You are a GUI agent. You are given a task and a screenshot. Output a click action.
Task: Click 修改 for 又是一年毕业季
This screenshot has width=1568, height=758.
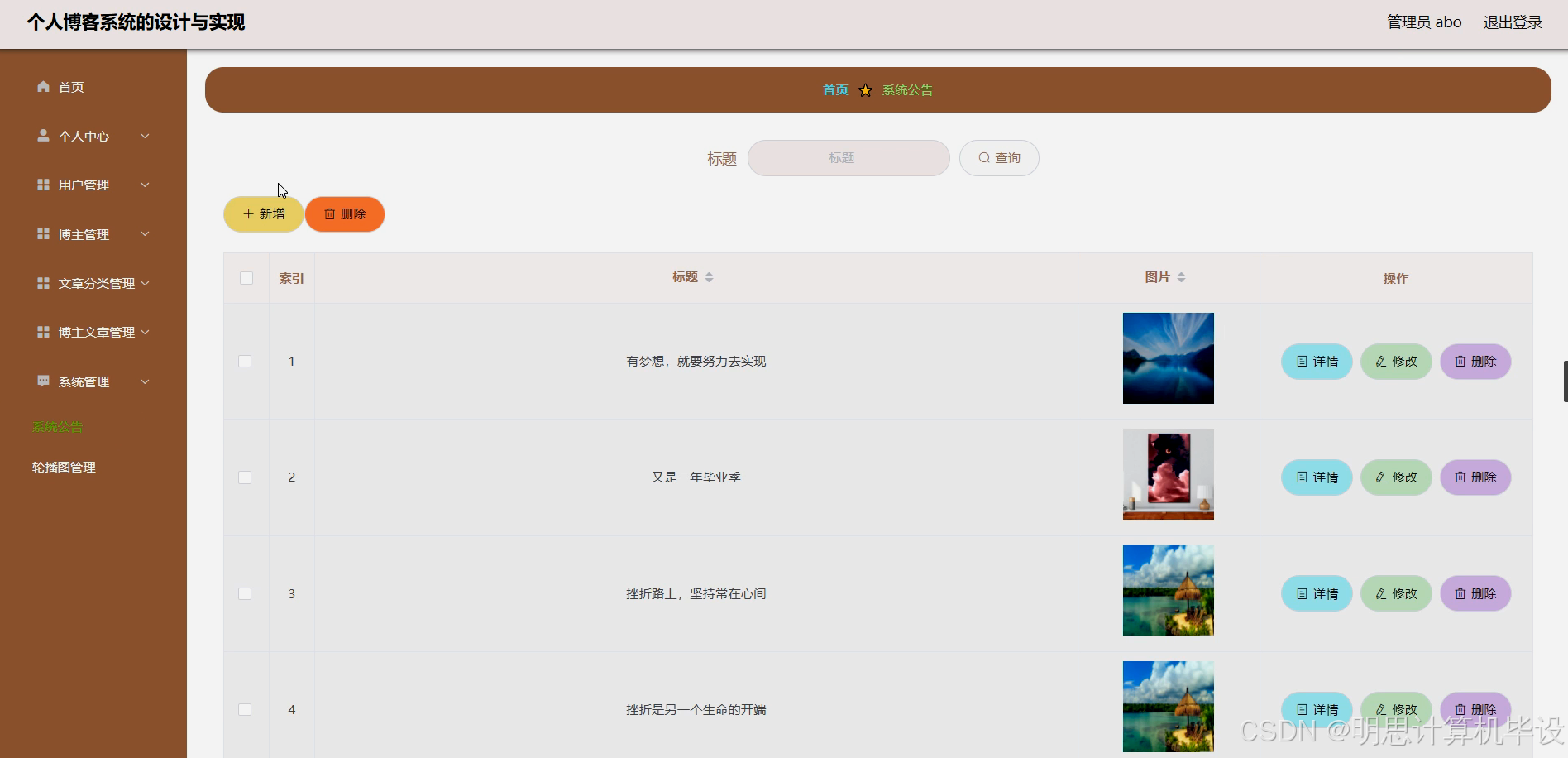1396,477
